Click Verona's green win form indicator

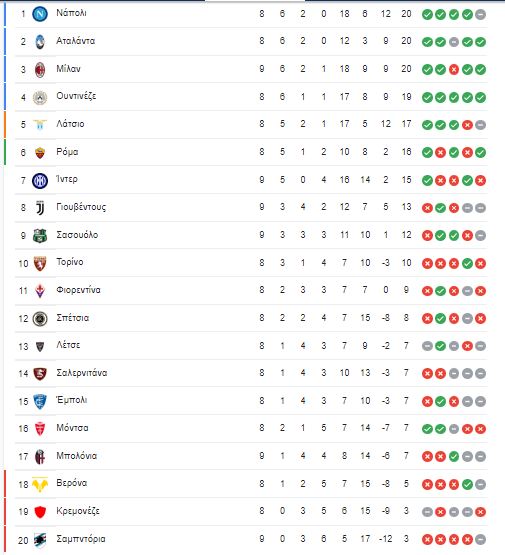coord(467,485)
